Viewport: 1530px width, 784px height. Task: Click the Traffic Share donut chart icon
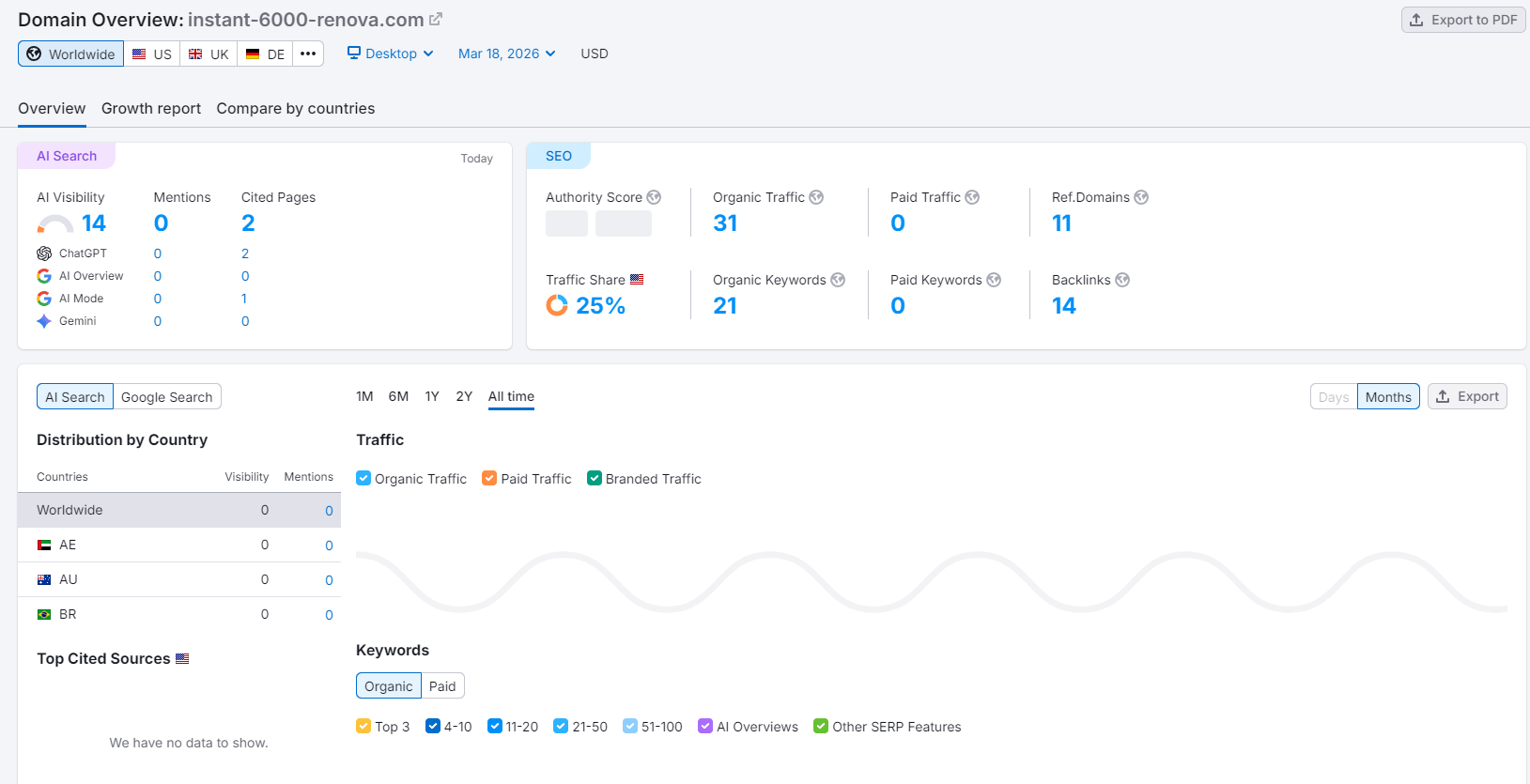point(557,305)
